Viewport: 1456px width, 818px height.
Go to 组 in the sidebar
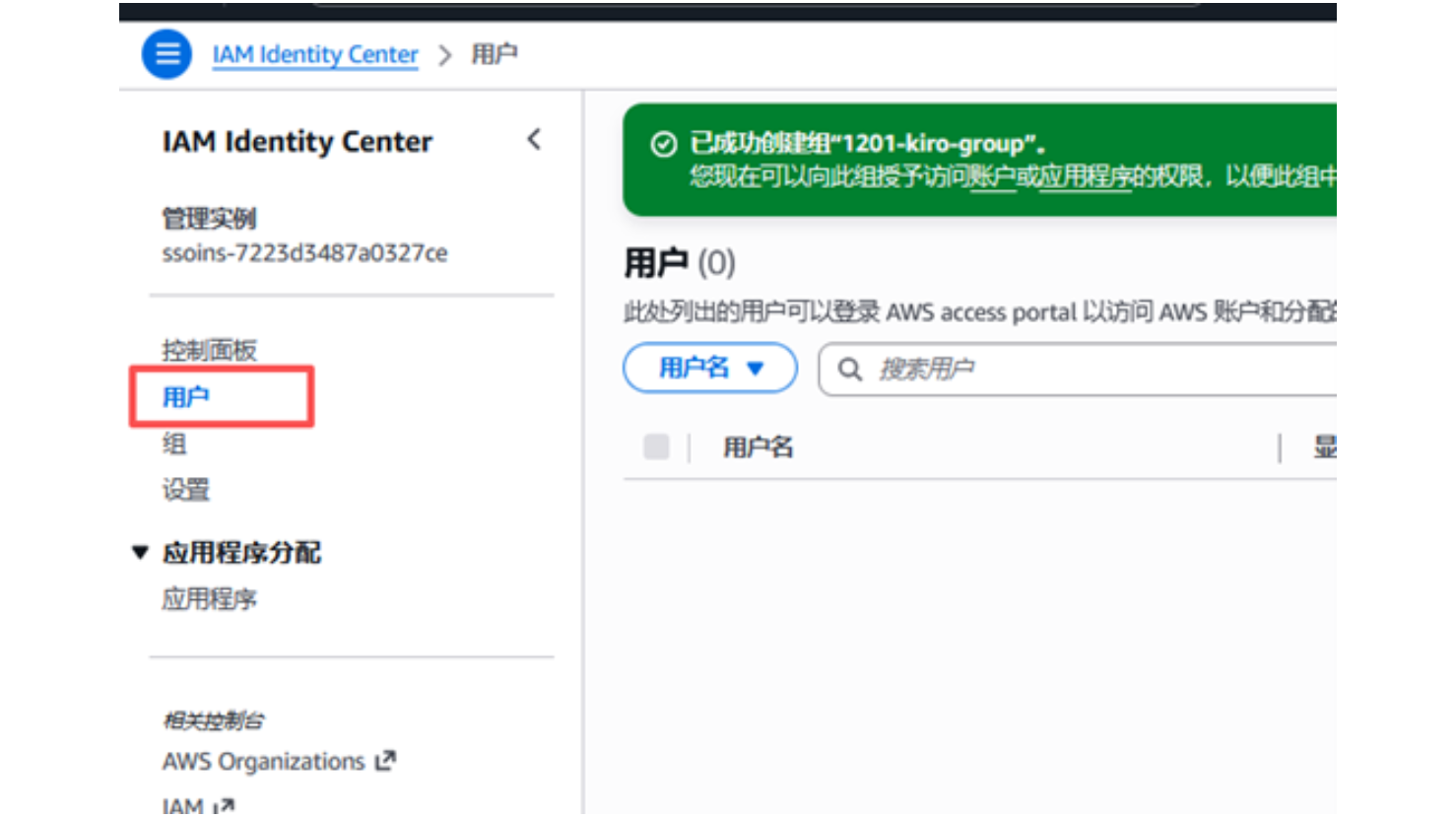point(174,443)
